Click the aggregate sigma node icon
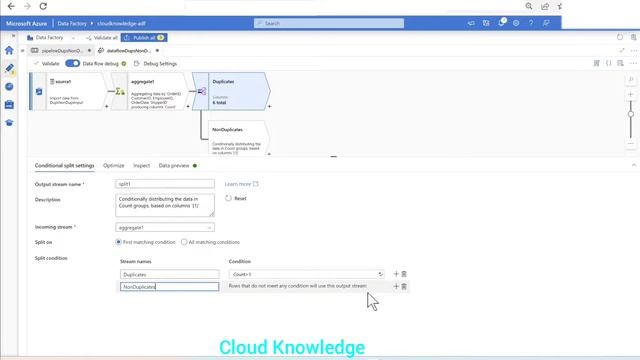This screenshot has width=640, height=360. 120,91
